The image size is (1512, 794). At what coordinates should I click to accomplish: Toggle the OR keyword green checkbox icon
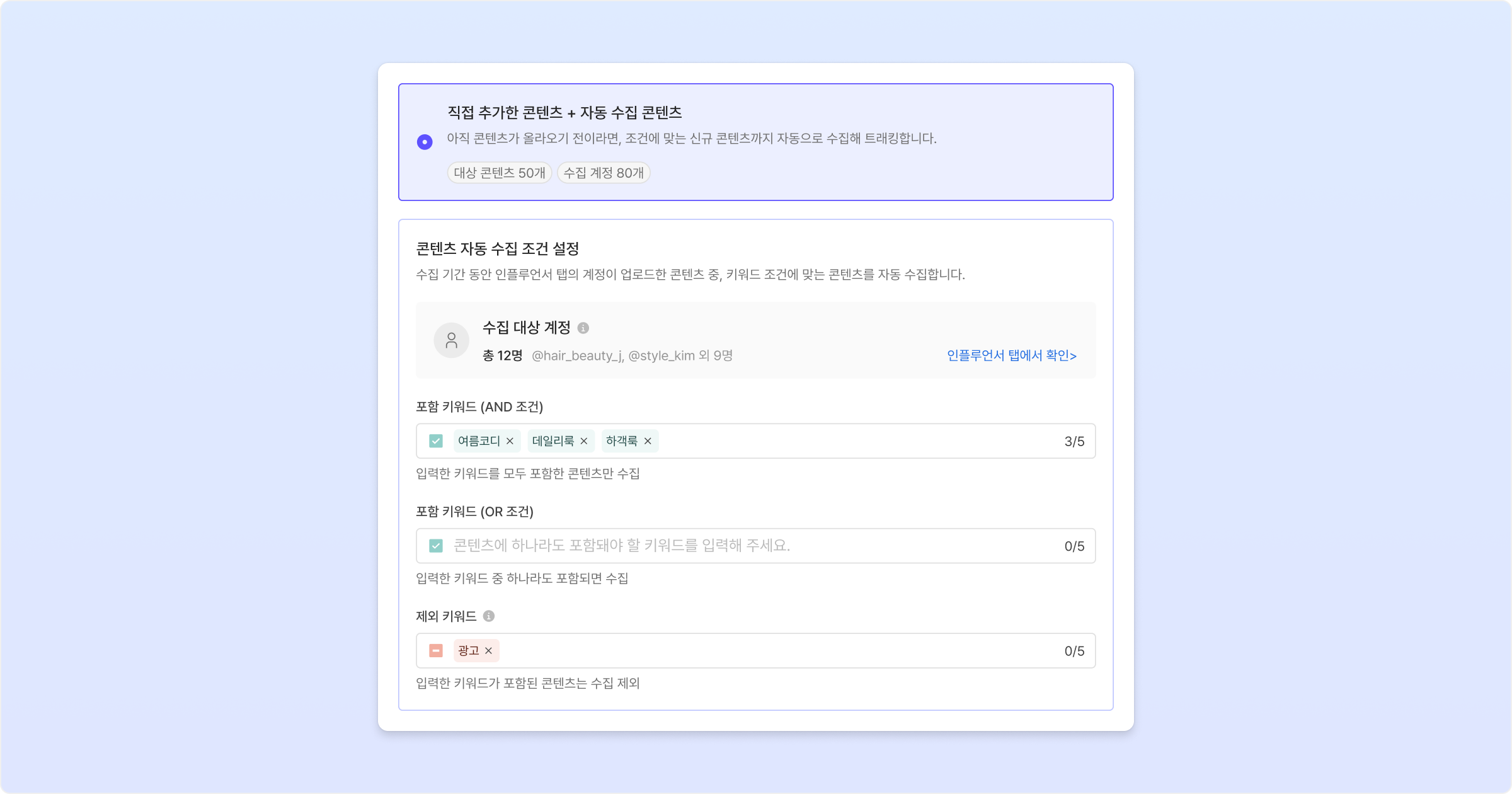point(436,546)
